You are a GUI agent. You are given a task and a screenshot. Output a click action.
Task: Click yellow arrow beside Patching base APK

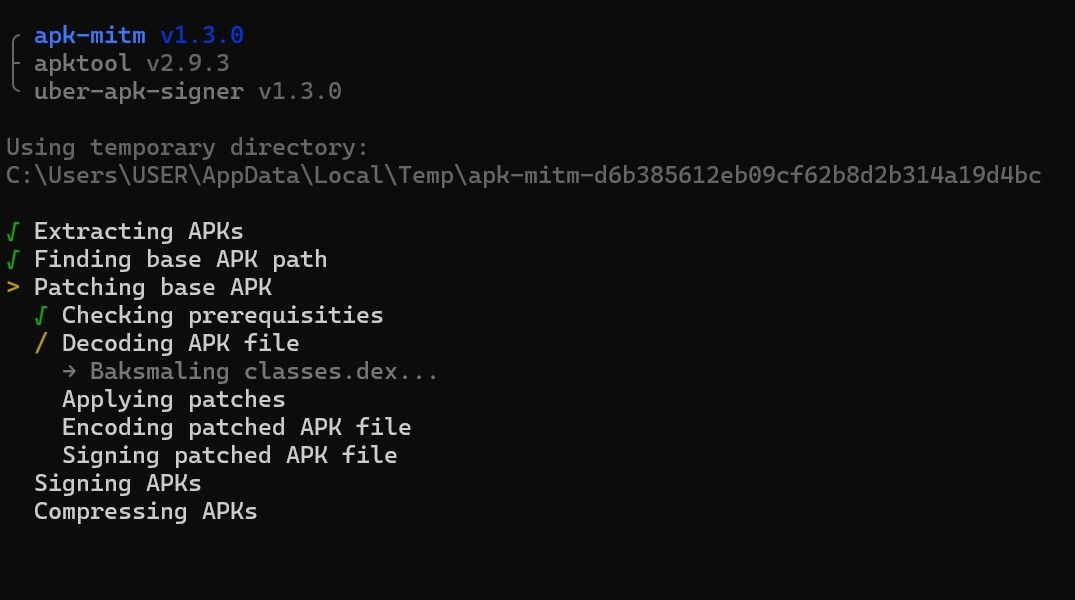[13, 287]
